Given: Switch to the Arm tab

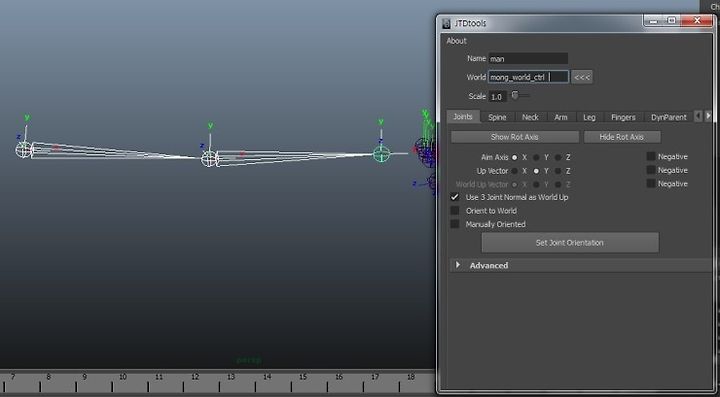Looking at the screenshot, I should point(561,117).
